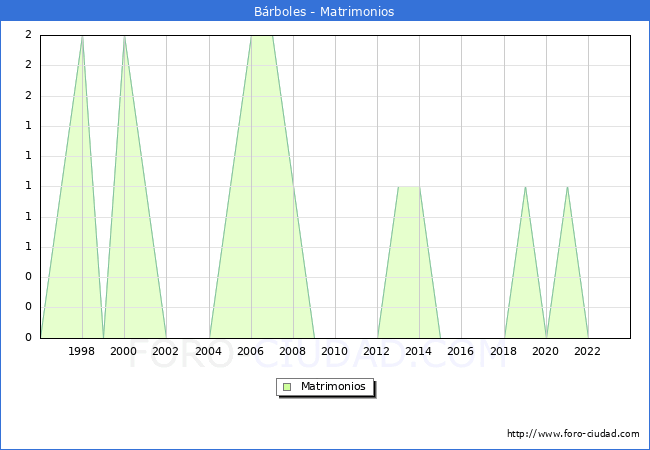Viewport: 650px width, 450px height.
Task: Click the flat plateau between 2013 and 2014
Action: pyautogui.click(x=409, y=187)
